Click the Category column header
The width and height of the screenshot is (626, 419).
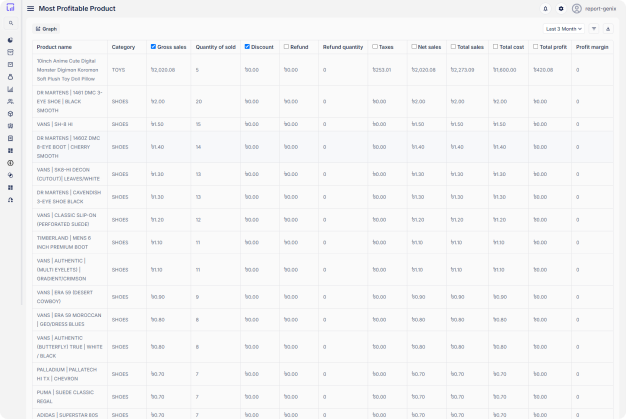coord(123,47)
